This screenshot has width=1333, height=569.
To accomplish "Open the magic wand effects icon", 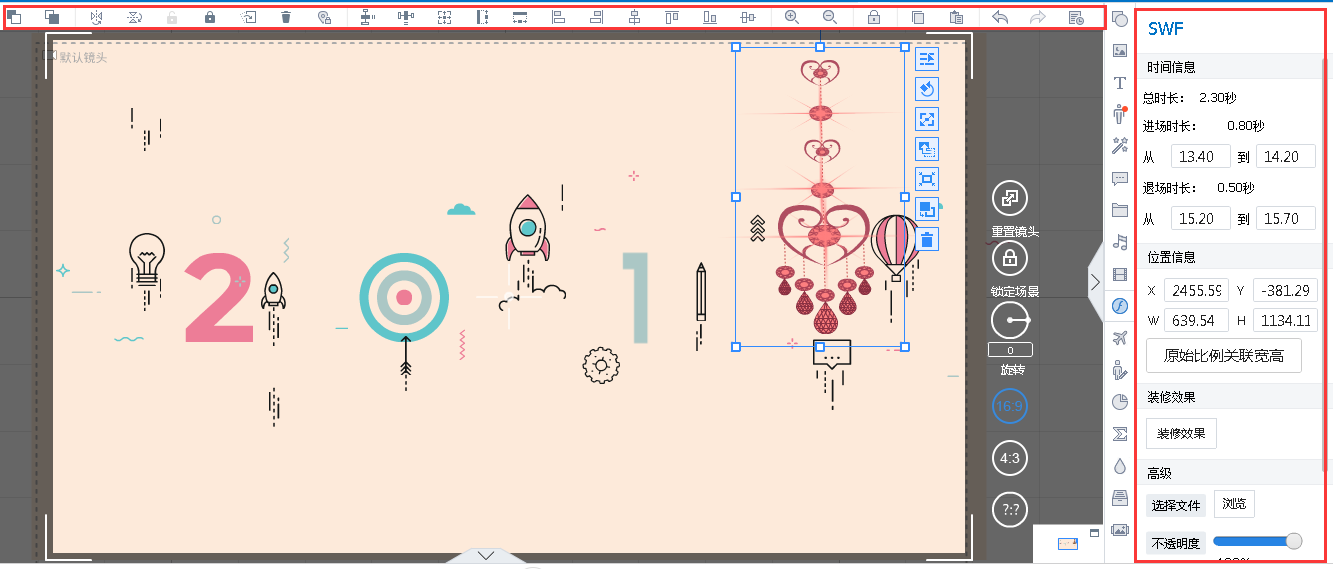I will (1120, 146).
